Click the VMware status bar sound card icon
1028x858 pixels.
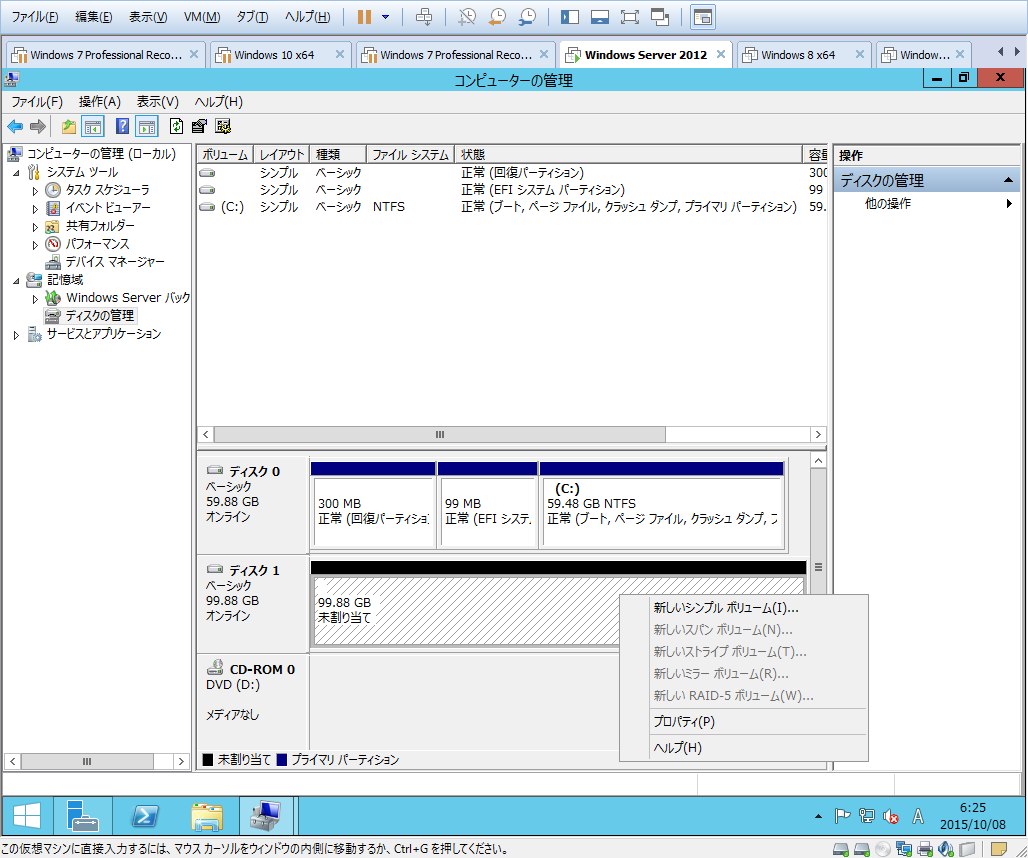click(x=946, y=849)
